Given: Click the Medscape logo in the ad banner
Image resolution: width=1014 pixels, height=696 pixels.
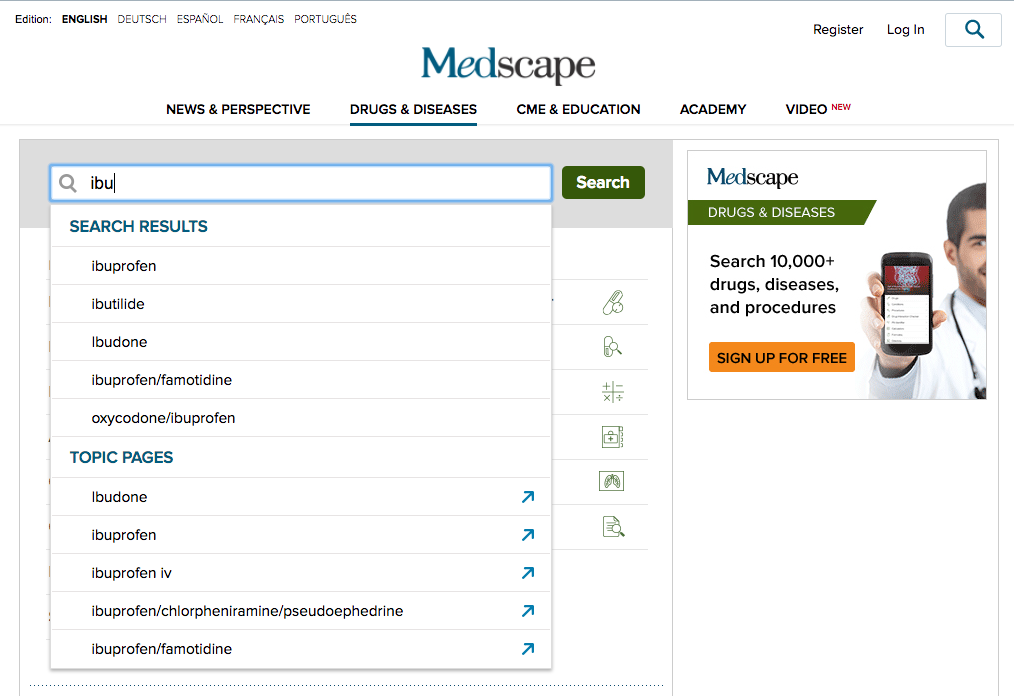Looking at the screenshot, I should pyautogui.click(x=752, y=177).
